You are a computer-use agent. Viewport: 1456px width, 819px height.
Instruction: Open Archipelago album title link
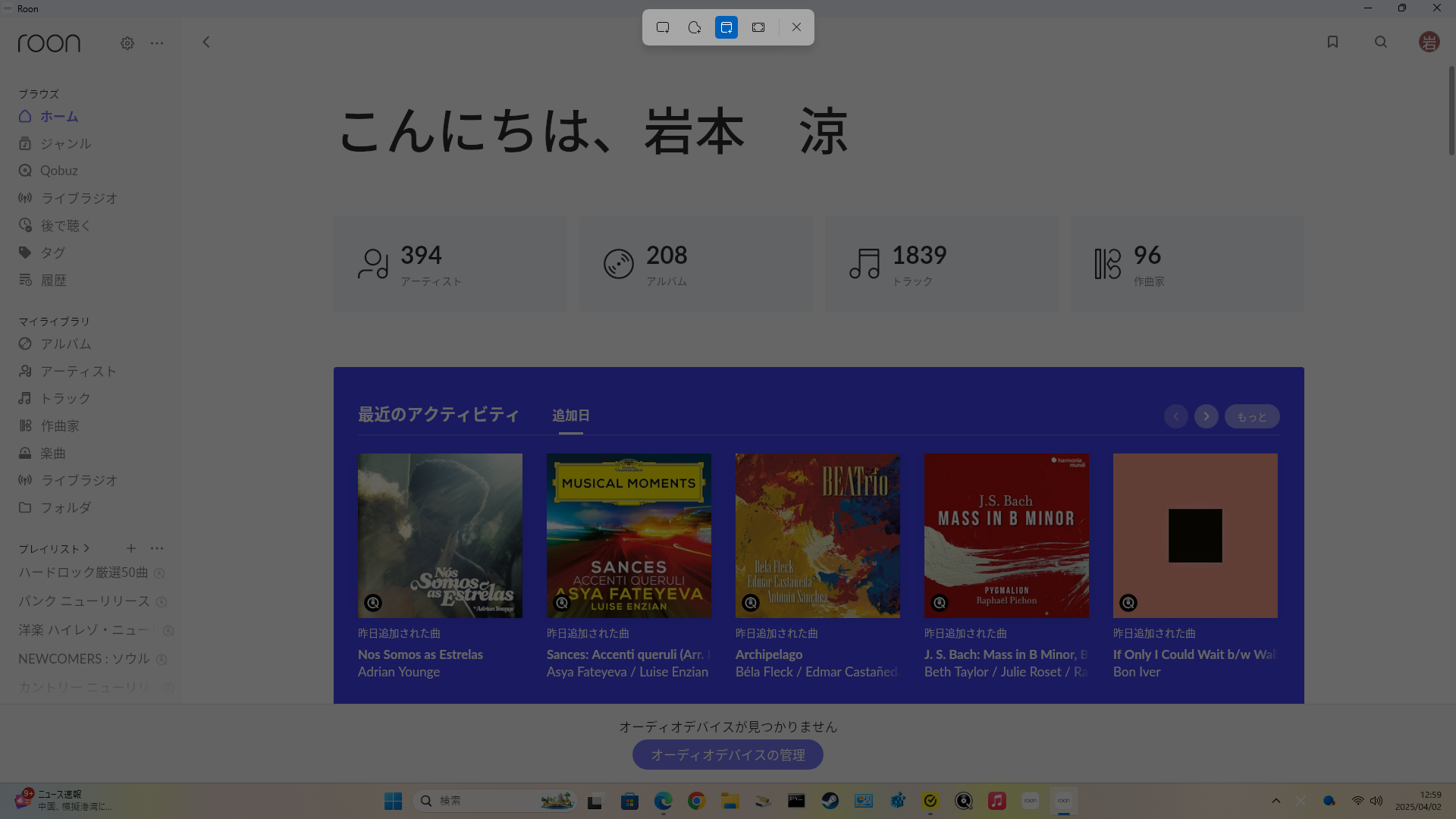tap(769, 654)
